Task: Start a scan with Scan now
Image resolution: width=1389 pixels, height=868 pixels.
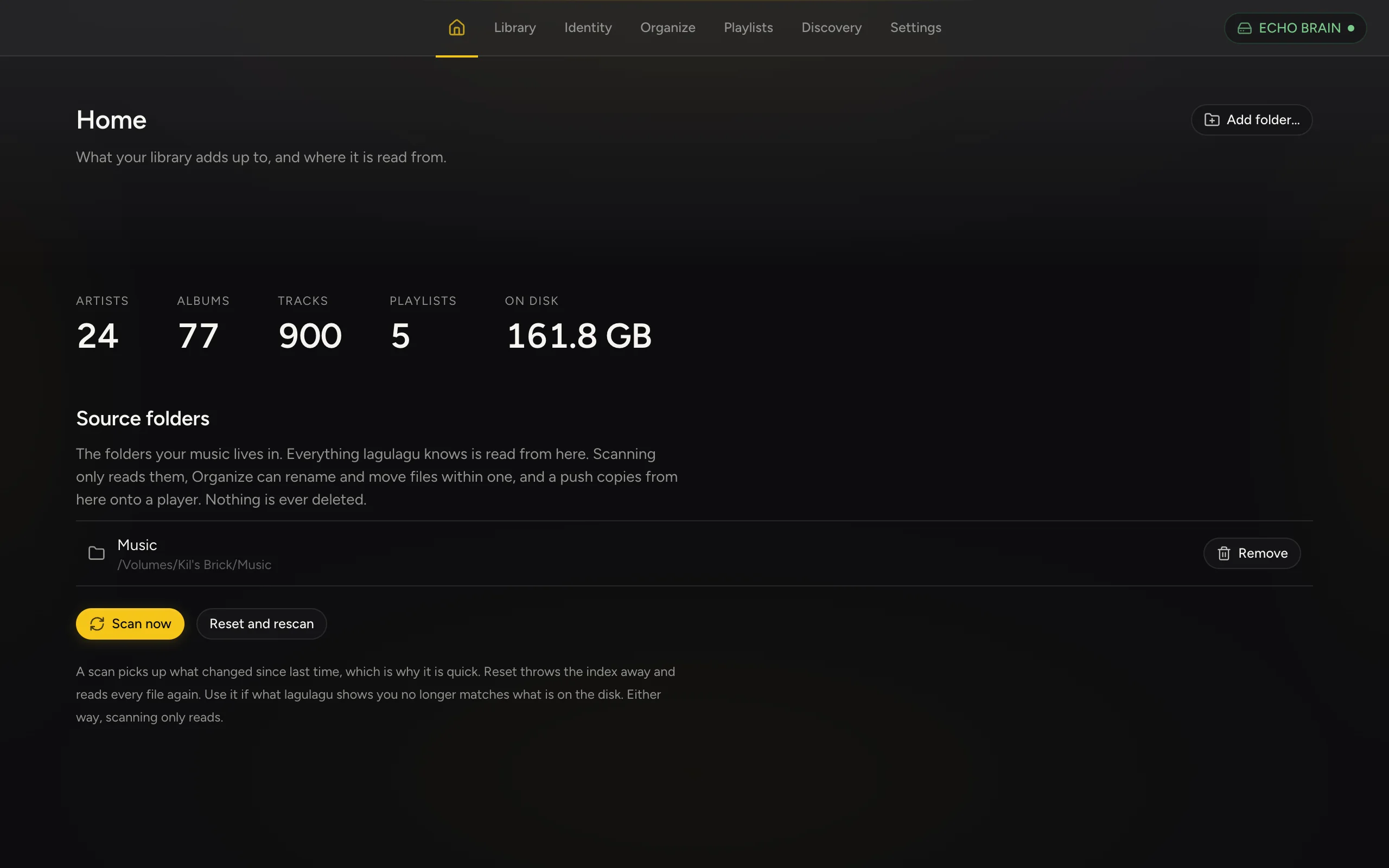Action: pos(130,623)
